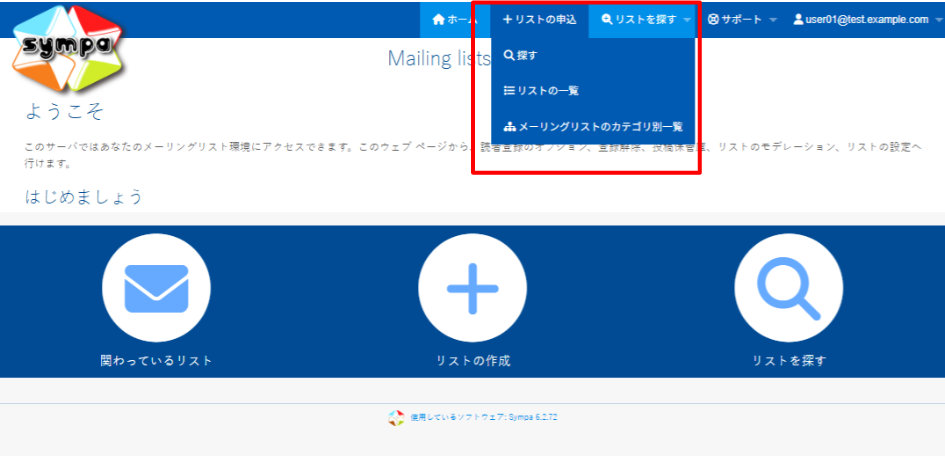Click the Mailing lists page title
945x456 pixels.
439,58
